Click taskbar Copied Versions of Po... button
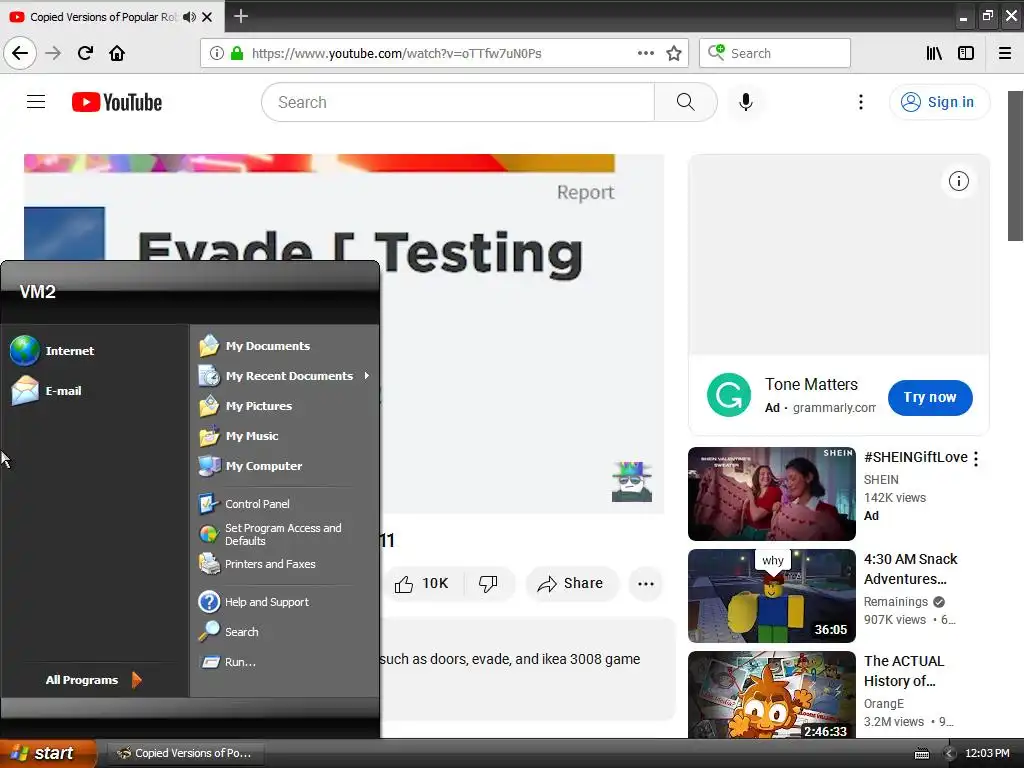 tap(185, 753)
